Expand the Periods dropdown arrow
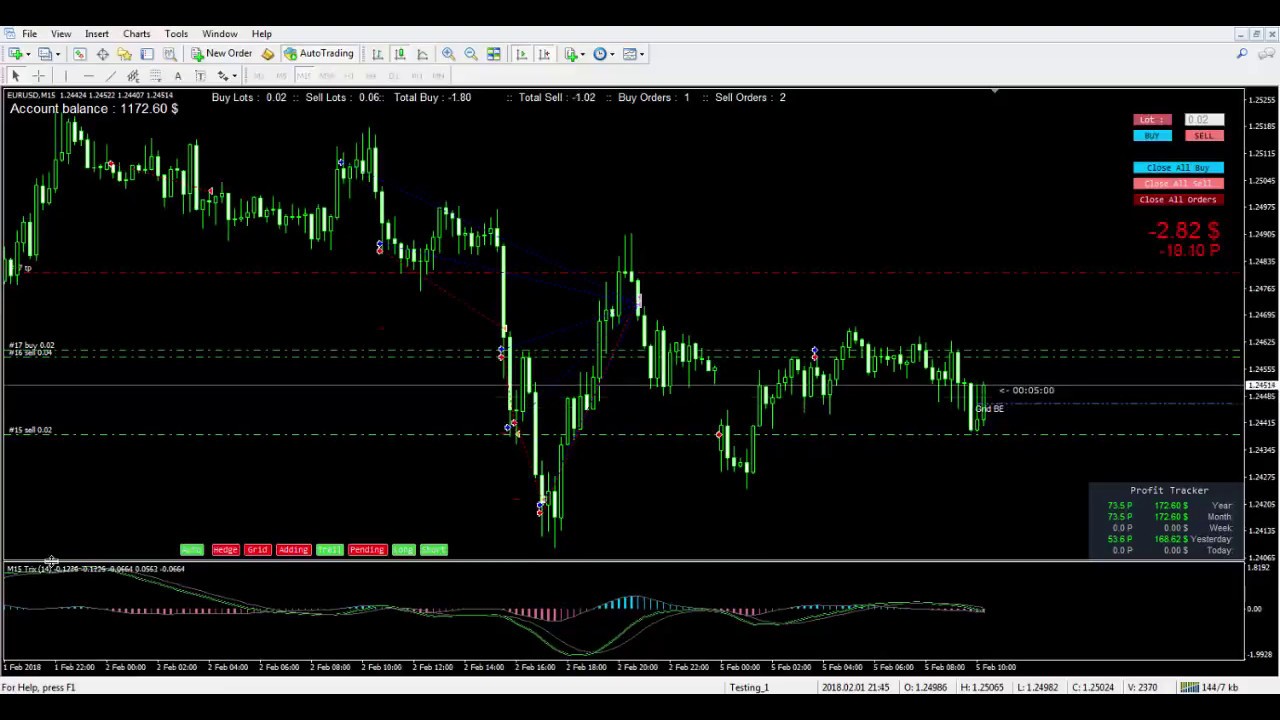Screen dimensions: 1280x720 [x=612, y=54]
